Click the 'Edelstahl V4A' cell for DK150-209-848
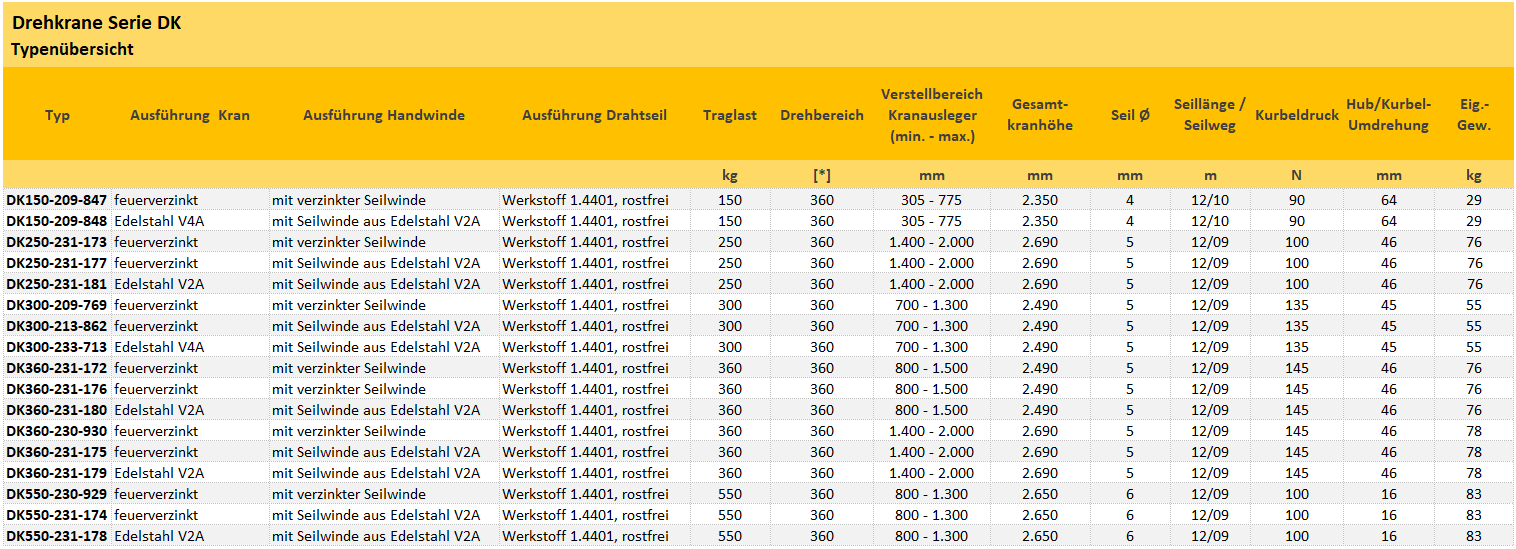The image size is (1516, 549). tap(159, 221)
